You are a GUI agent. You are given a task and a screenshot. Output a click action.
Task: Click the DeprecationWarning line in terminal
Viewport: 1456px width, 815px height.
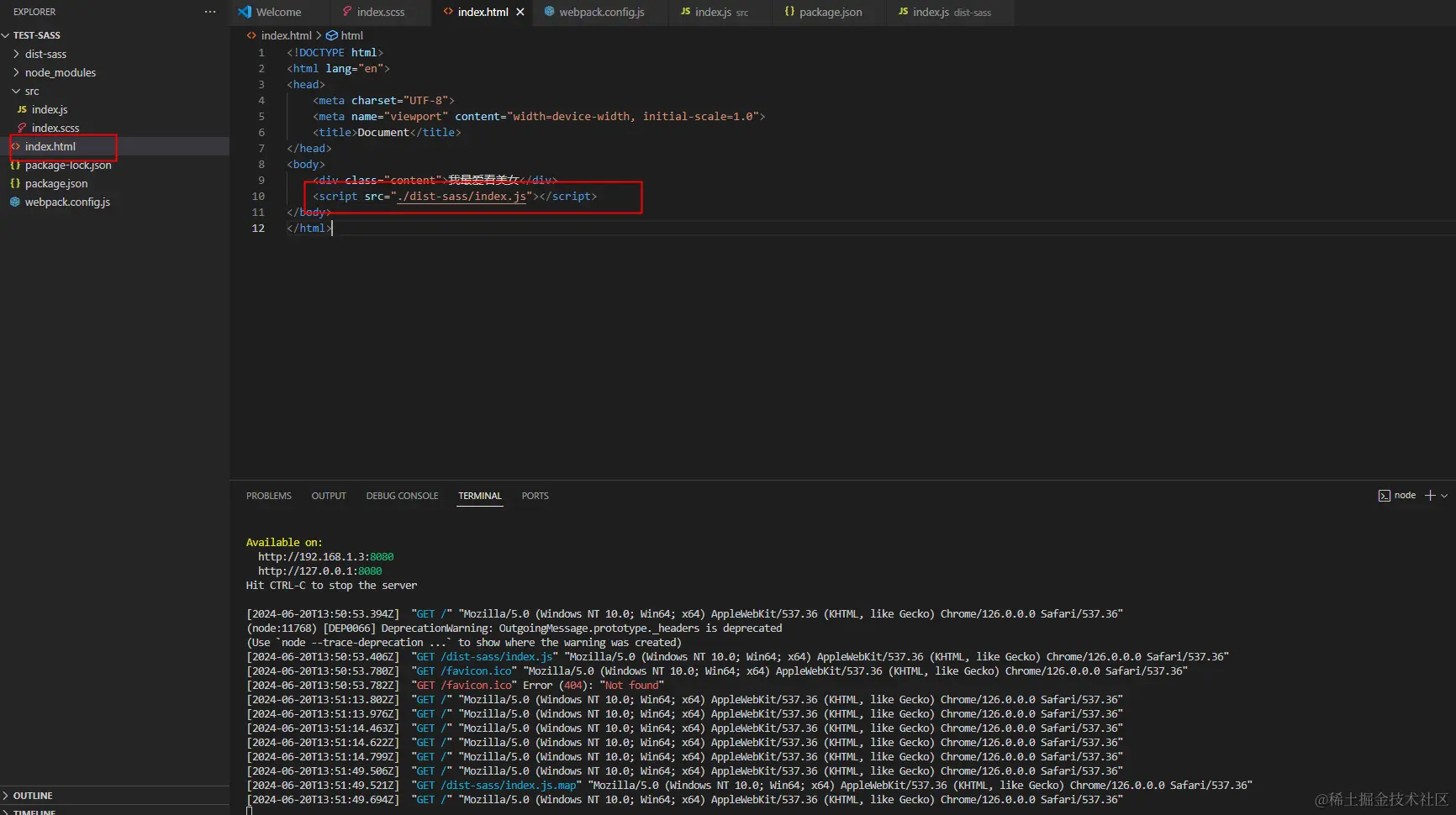coord(514,628)
